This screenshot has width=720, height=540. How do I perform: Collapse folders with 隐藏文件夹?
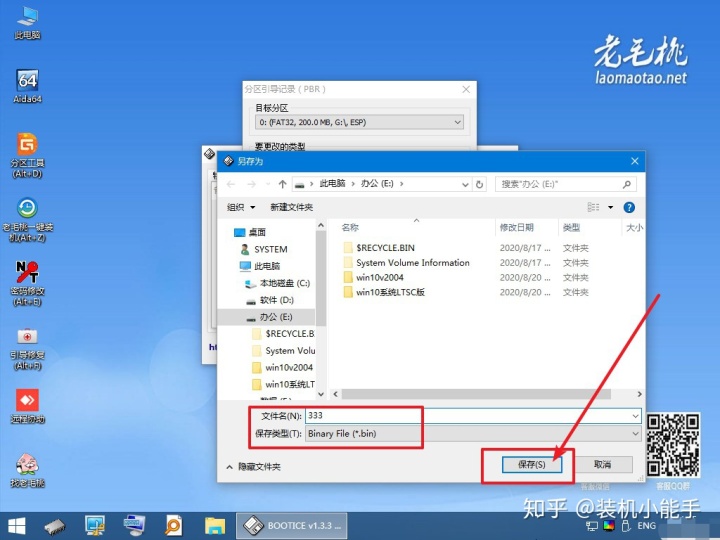pyautogui.click(x=253, y=467)
